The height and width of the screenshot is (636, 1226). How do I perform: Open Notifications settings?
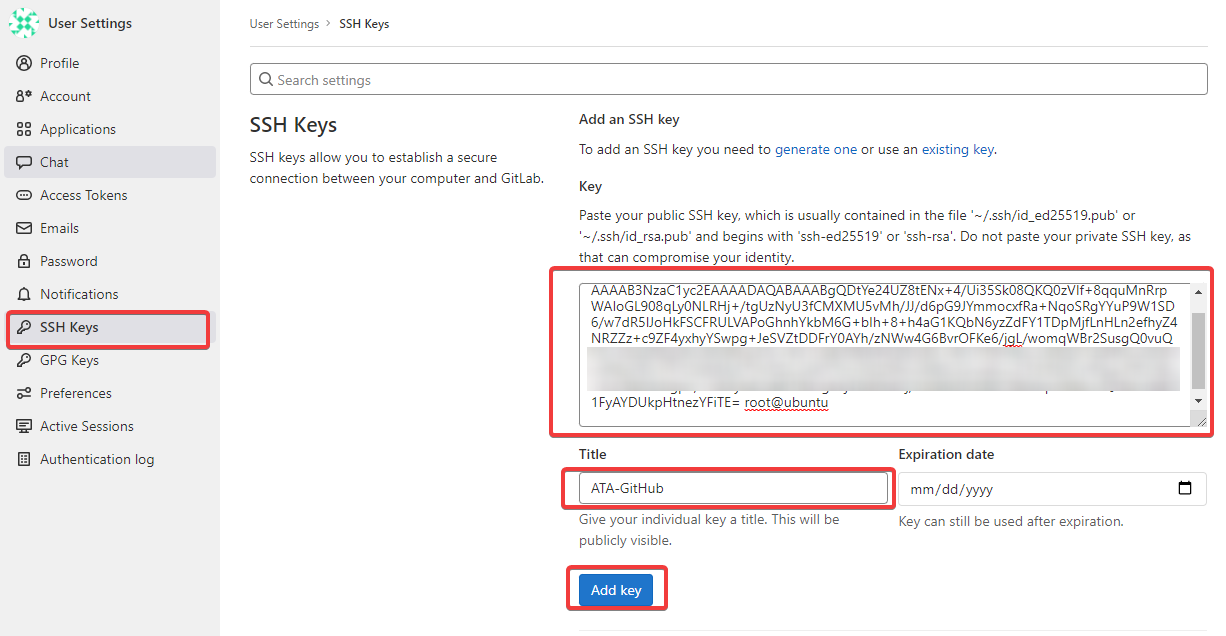click(x=110, y=294)
